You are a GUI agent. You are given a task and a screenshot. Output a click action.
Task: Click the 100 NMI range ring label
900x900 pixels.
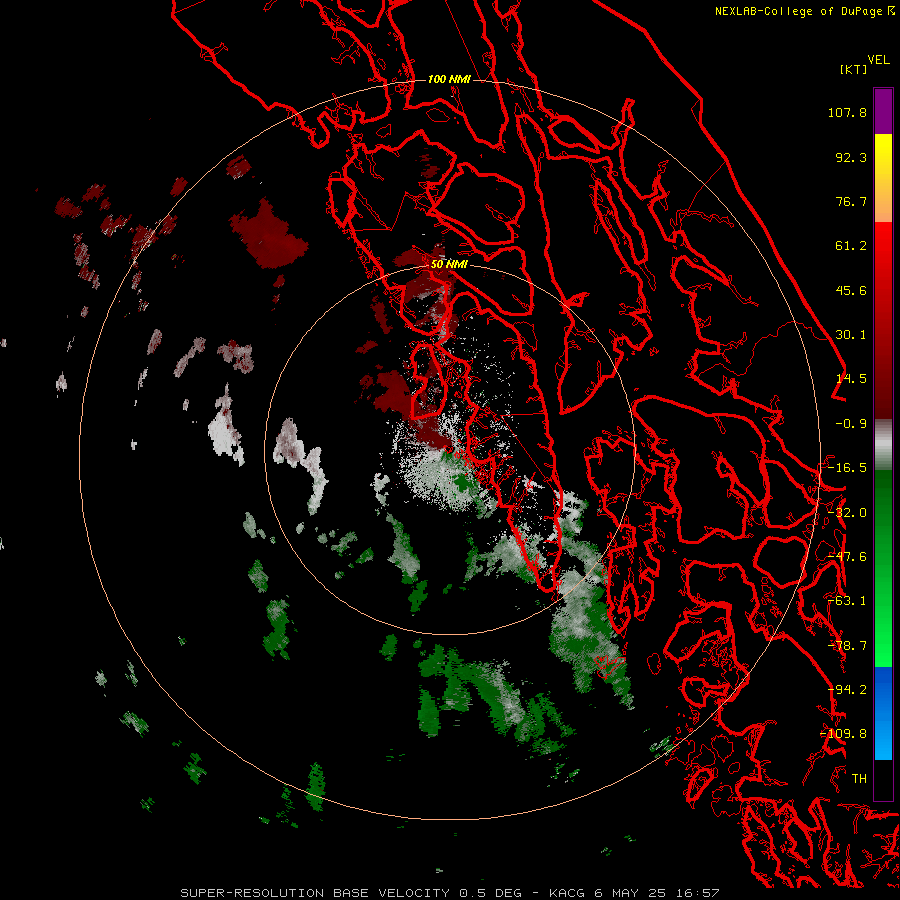click(449, 79)
